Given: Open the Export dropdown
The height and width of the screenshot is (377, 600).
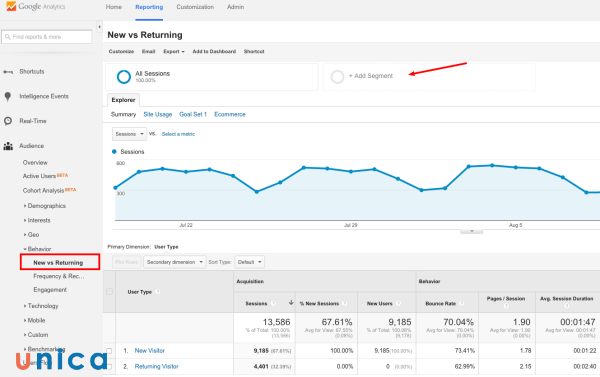Looking at the screenshot, I should click(174, 51).
